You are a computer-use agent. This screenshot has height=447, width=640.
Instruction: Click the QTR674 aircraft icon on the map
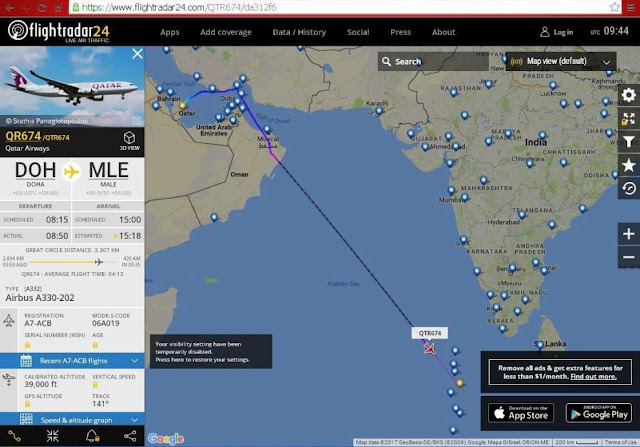[x=429, y=349]
